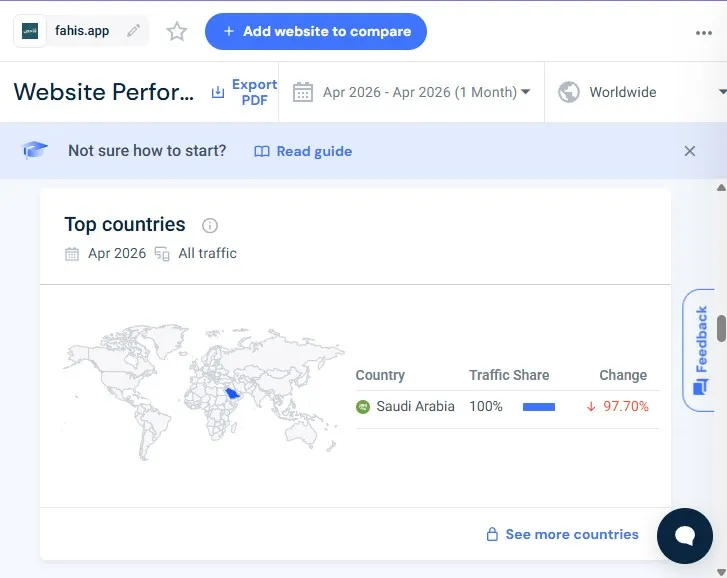The width and height of the screenshot is (727, 578).
Task: Select Saudi Arabia country name
Action: tap(415, 407)
